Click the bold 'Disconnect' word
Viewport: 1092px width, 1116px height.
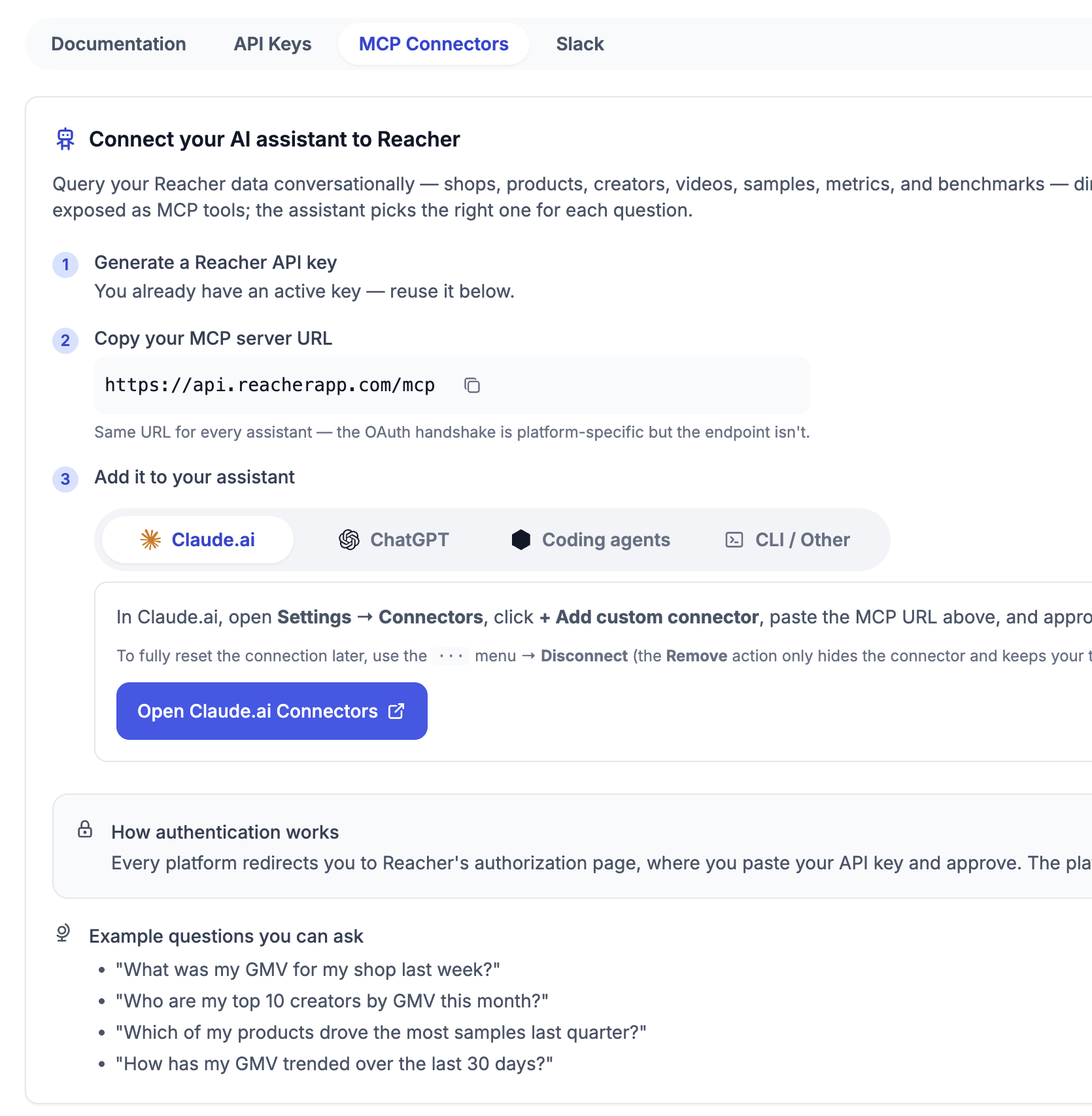[x=584, y=655]
